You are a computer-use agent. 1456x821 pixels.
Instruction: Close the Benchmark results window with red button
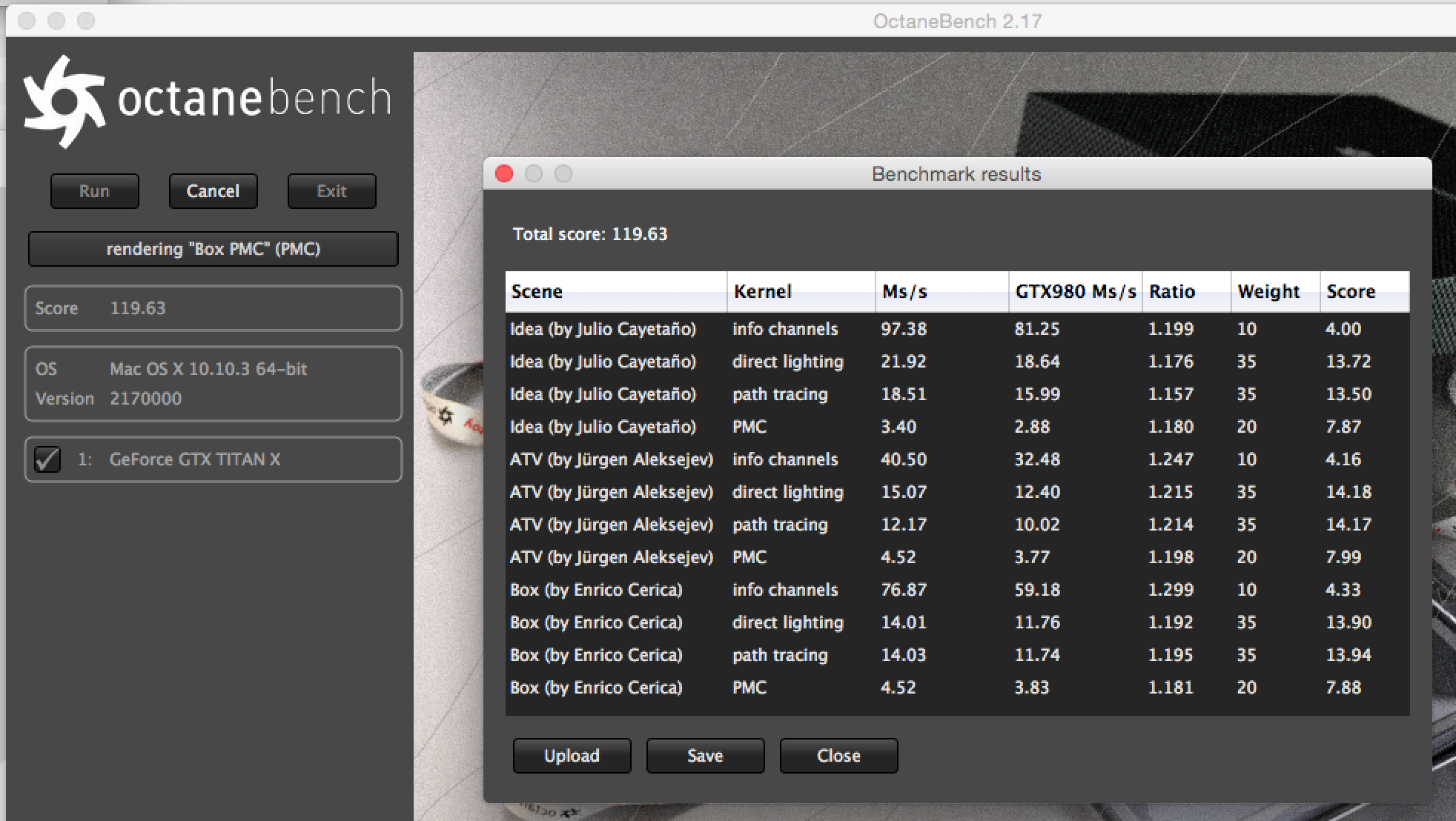504,173
